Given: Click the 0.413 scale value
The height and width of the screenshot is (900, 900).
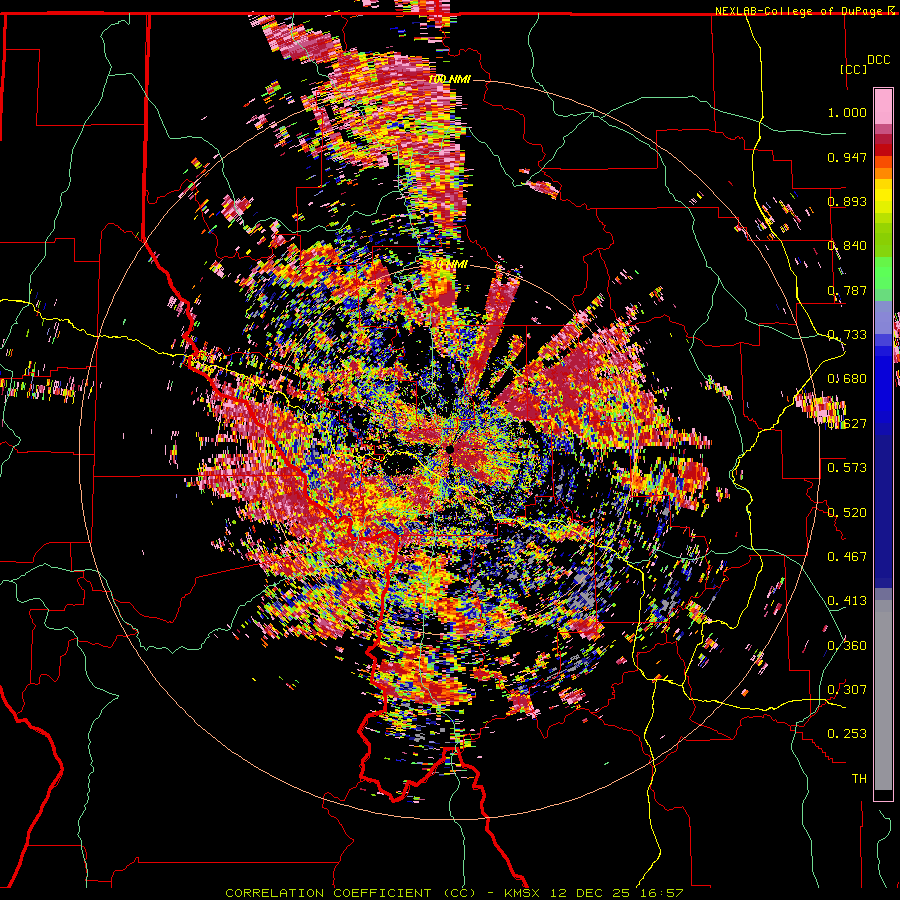Looking at the screenshot, I should (847, 601).
